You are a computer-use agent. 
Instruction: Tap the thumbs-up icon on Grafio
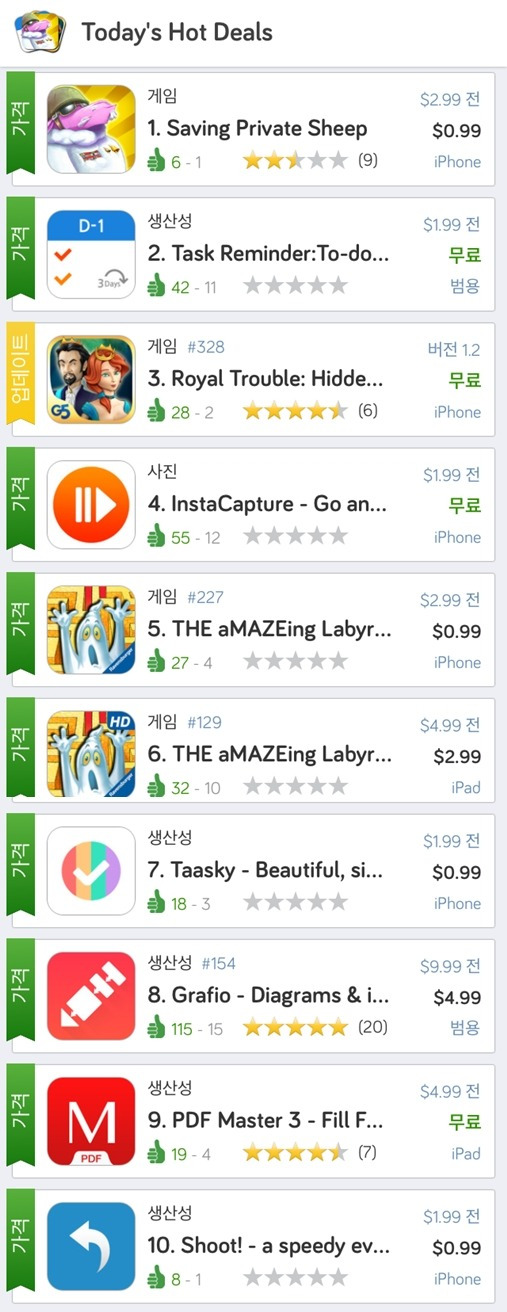pos(155,1028)
